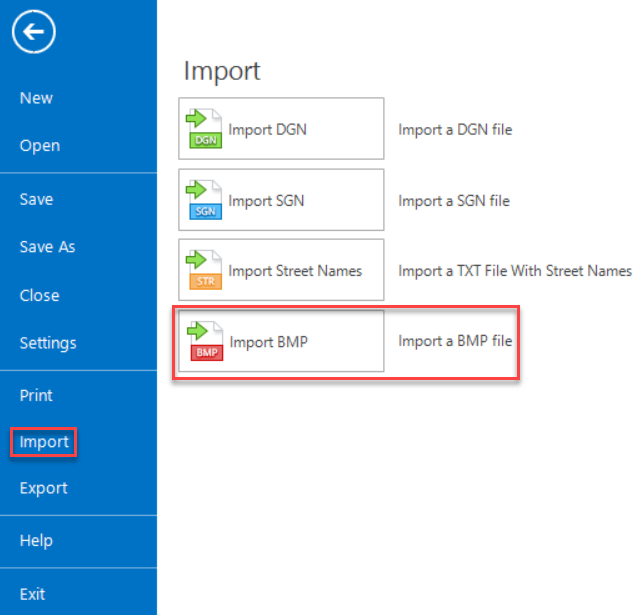Exit the application from sidebar
This screenshot has width=636, height=615.
(x=32, y=594)
